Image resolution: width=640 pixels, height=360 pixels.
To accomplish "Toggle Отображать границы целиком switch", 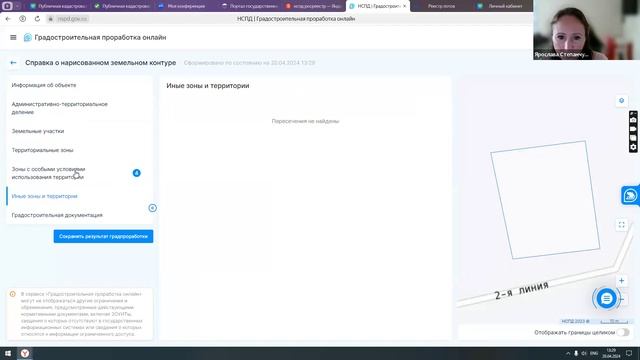I will point(623,333).
